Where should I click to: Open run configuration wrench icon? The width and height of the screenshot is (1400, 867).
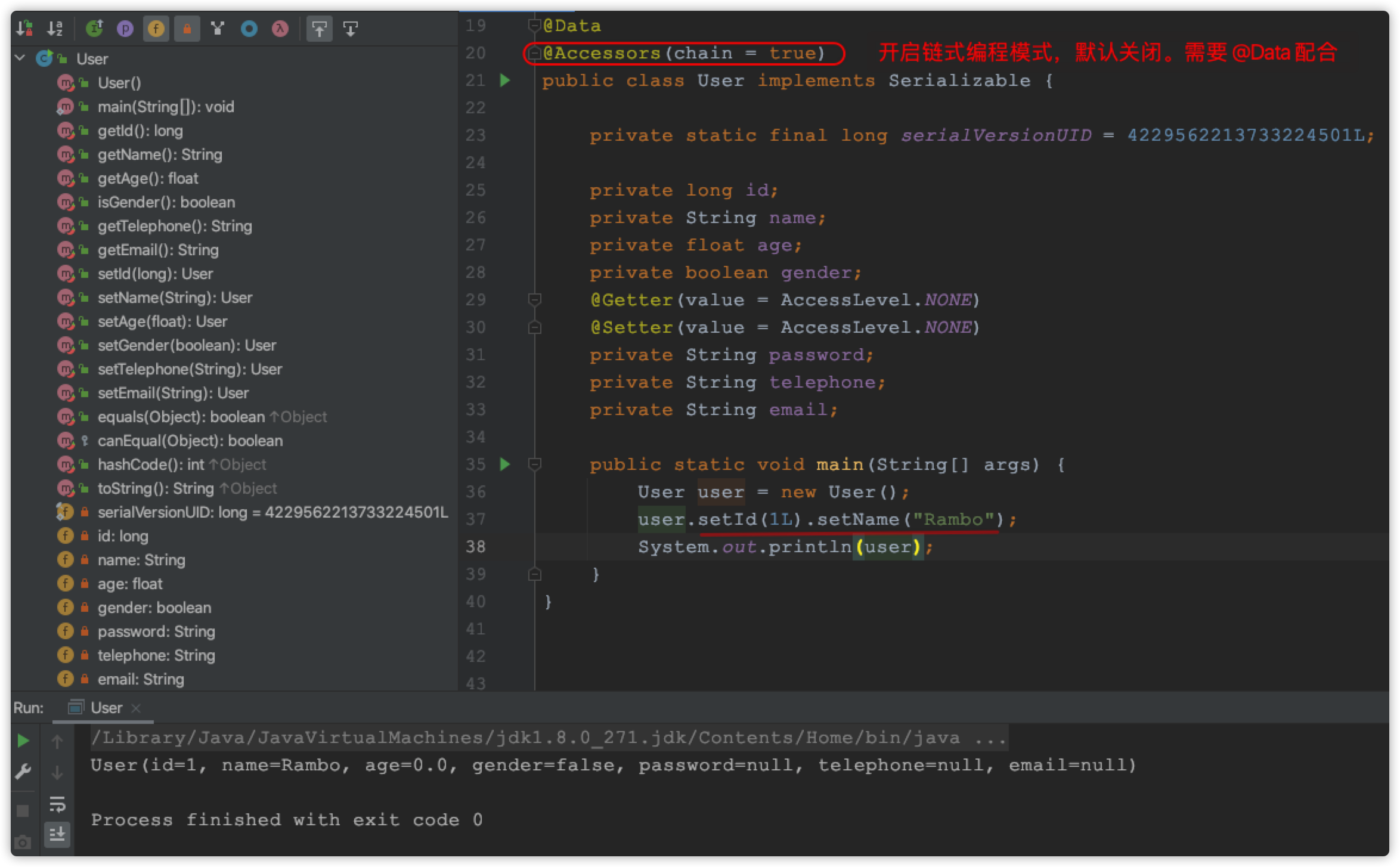click(x=23, y=772)
